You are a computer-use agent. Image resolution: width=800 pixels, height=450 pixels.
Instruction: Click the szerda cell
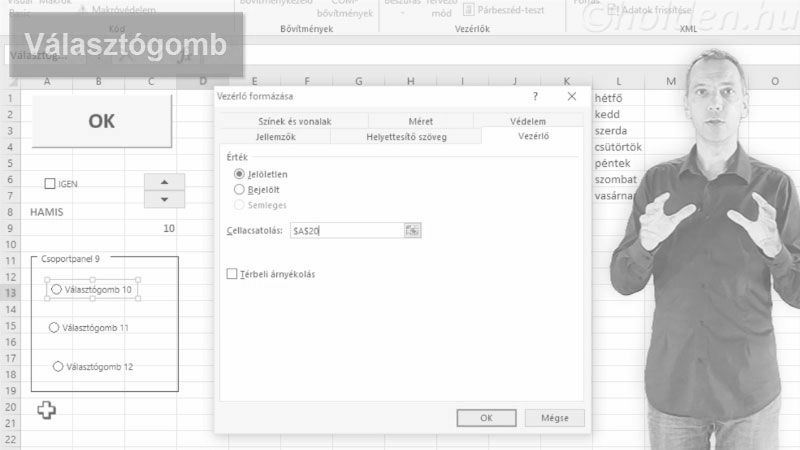coord(618,131)
